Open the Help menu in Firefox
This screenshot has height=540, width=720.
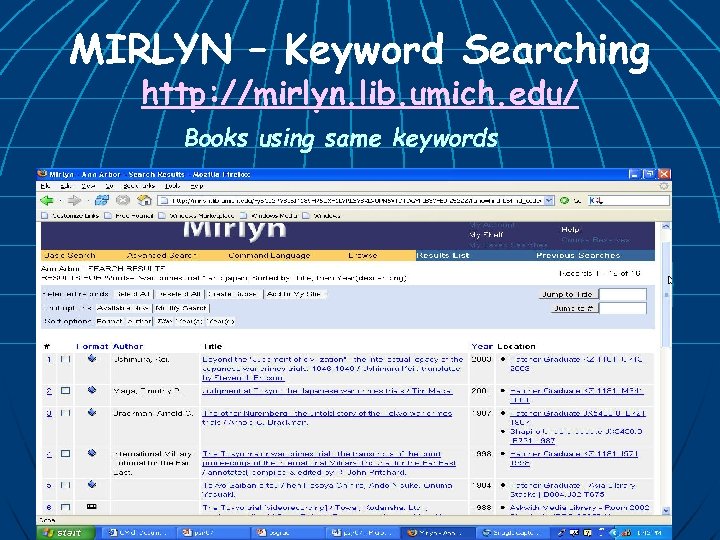coord(197,186)
